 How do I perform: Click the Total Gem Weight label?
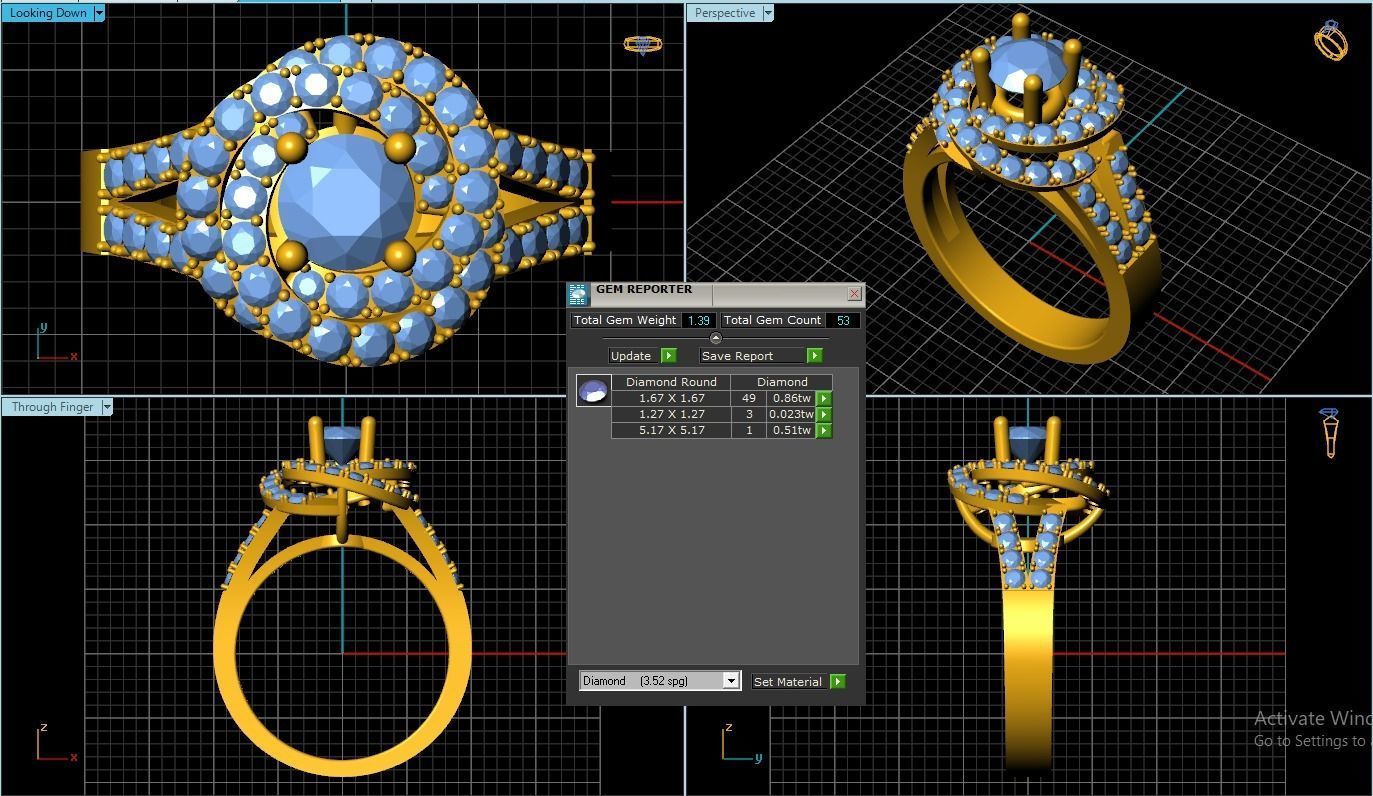coord(625,320)
